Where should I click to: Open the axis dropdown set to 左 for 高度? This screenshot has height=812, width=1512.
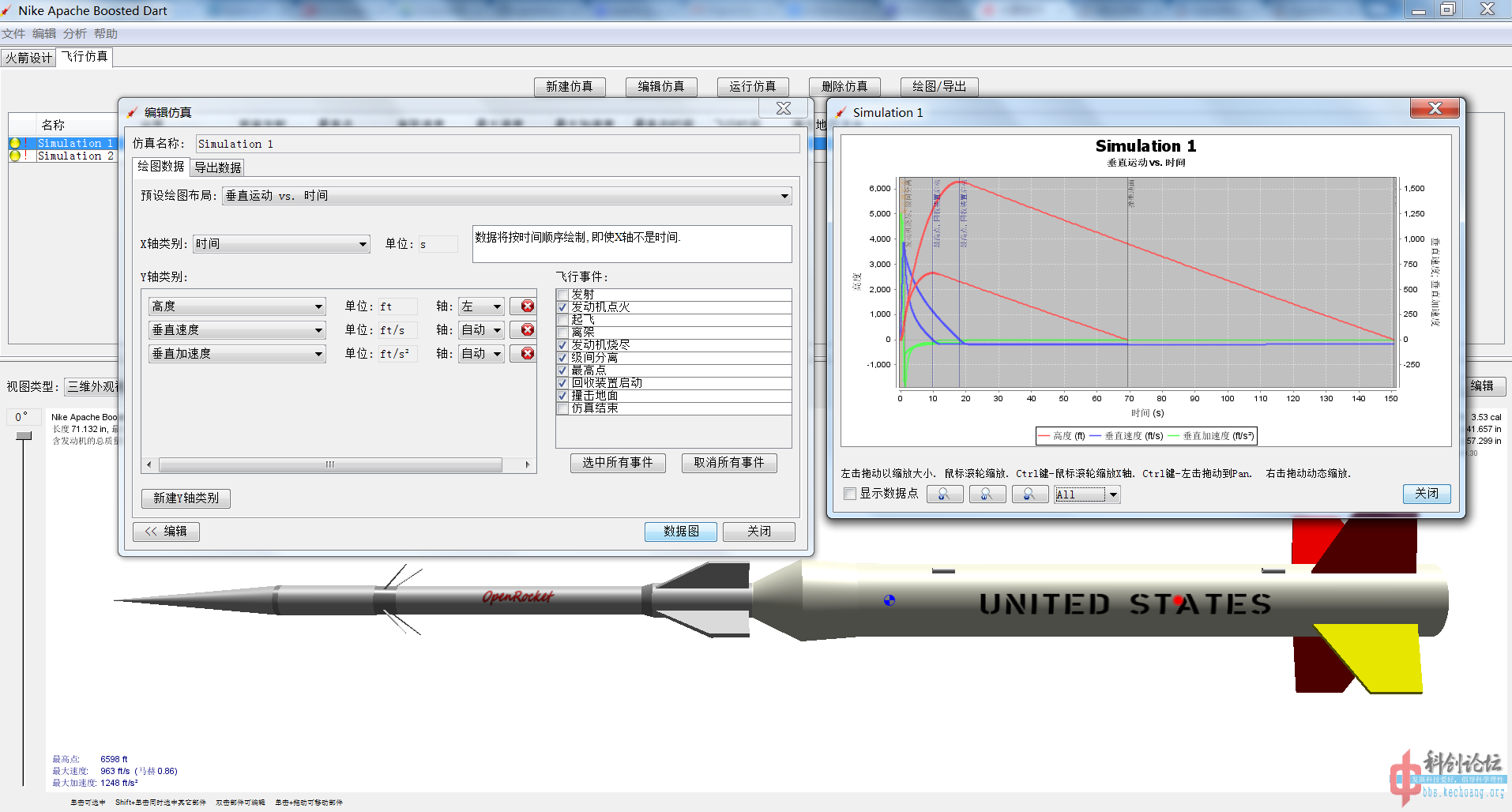coord(481,306)
